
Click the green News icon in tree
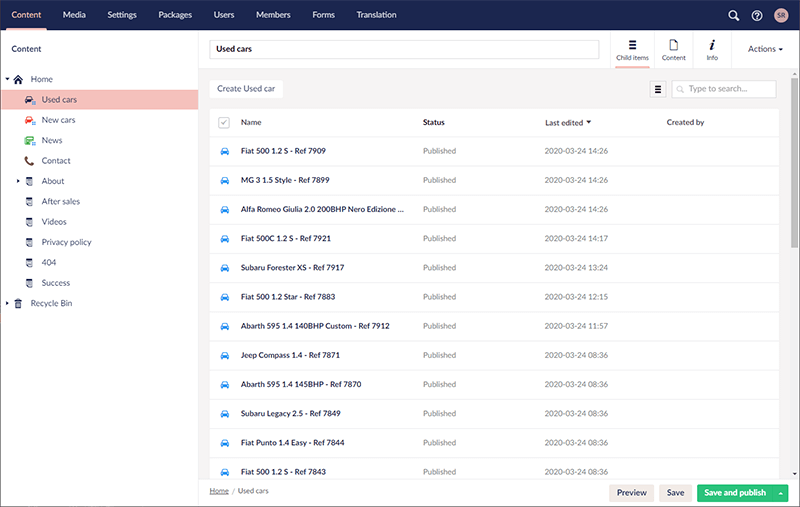coord(30,141)
